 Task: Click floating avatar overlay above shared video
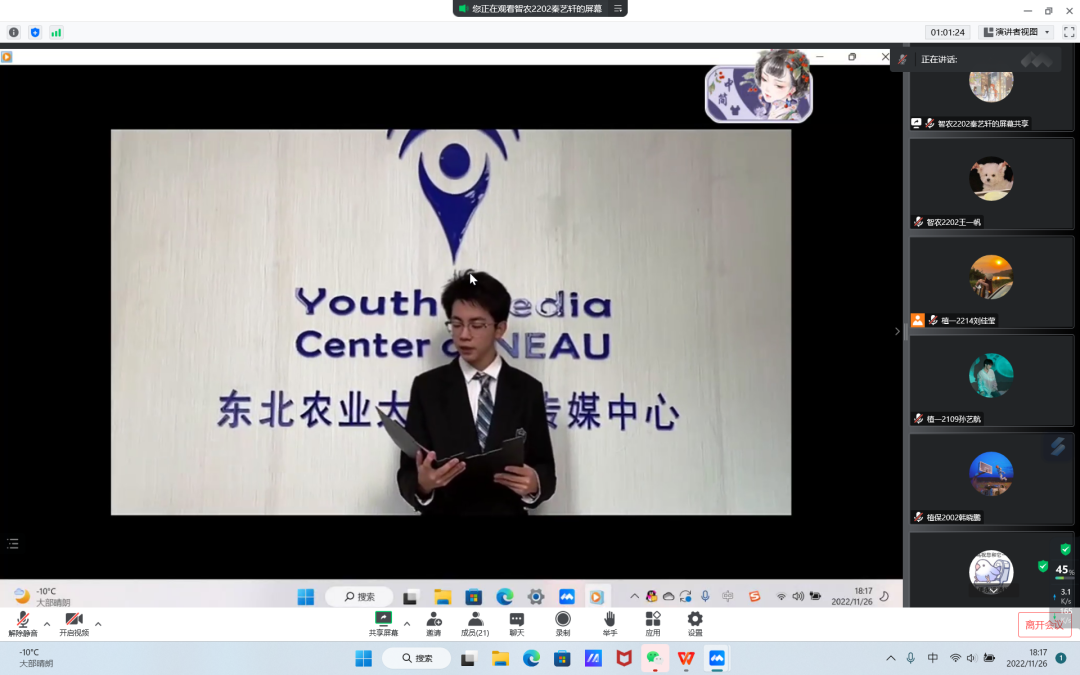[759, 86]
